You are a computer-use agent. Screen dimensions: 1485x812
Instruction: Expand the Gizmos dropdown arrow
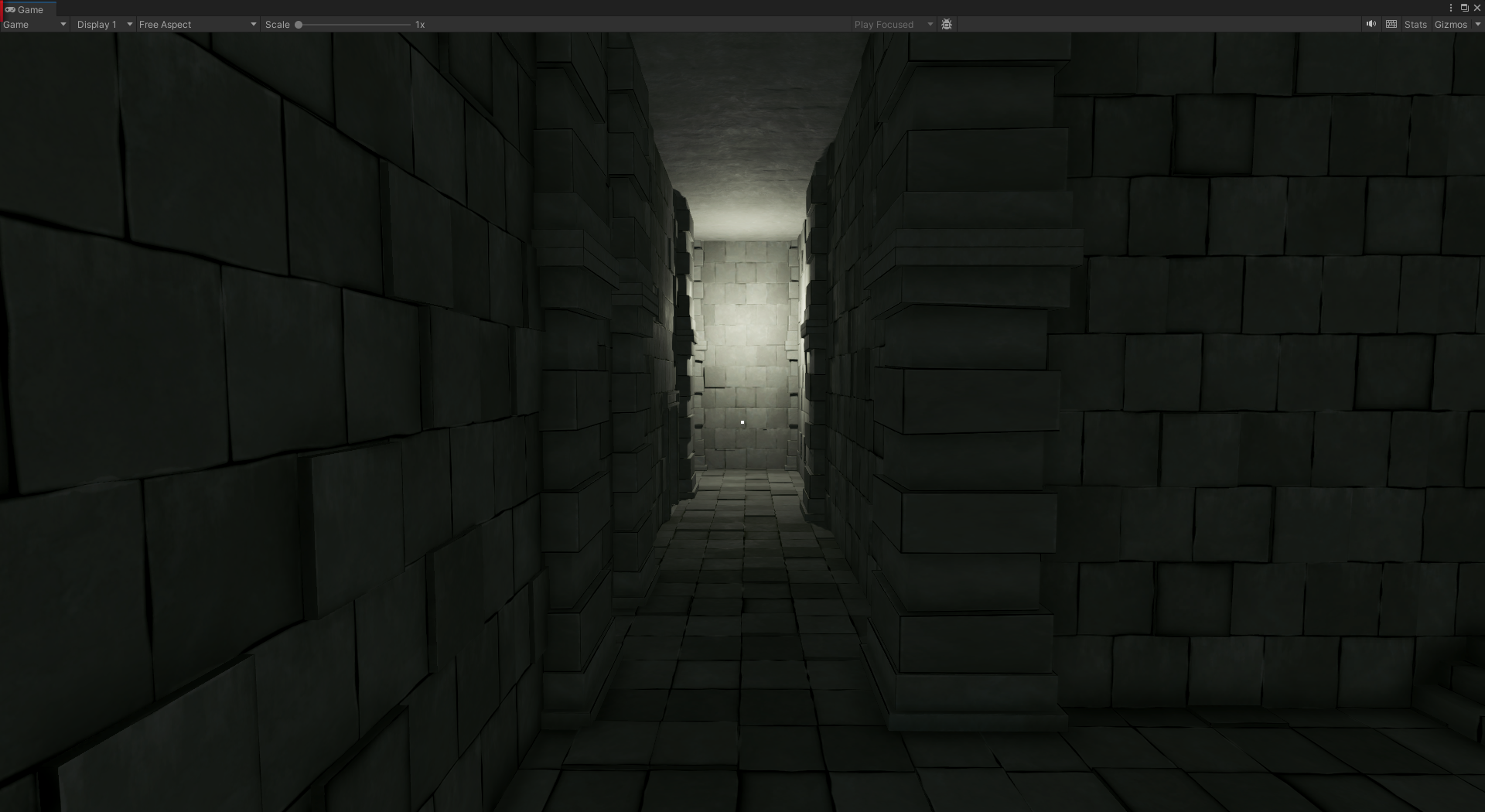[x=1477, y=24]
